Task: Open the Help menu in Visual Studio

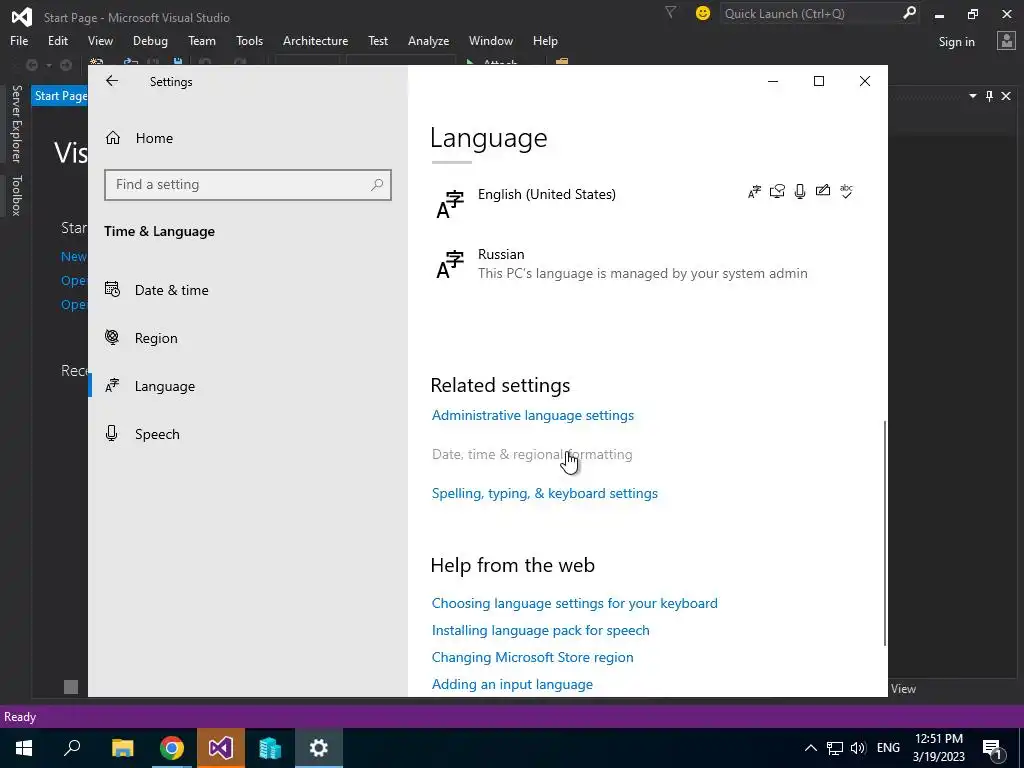Action: tap(545, 40)
